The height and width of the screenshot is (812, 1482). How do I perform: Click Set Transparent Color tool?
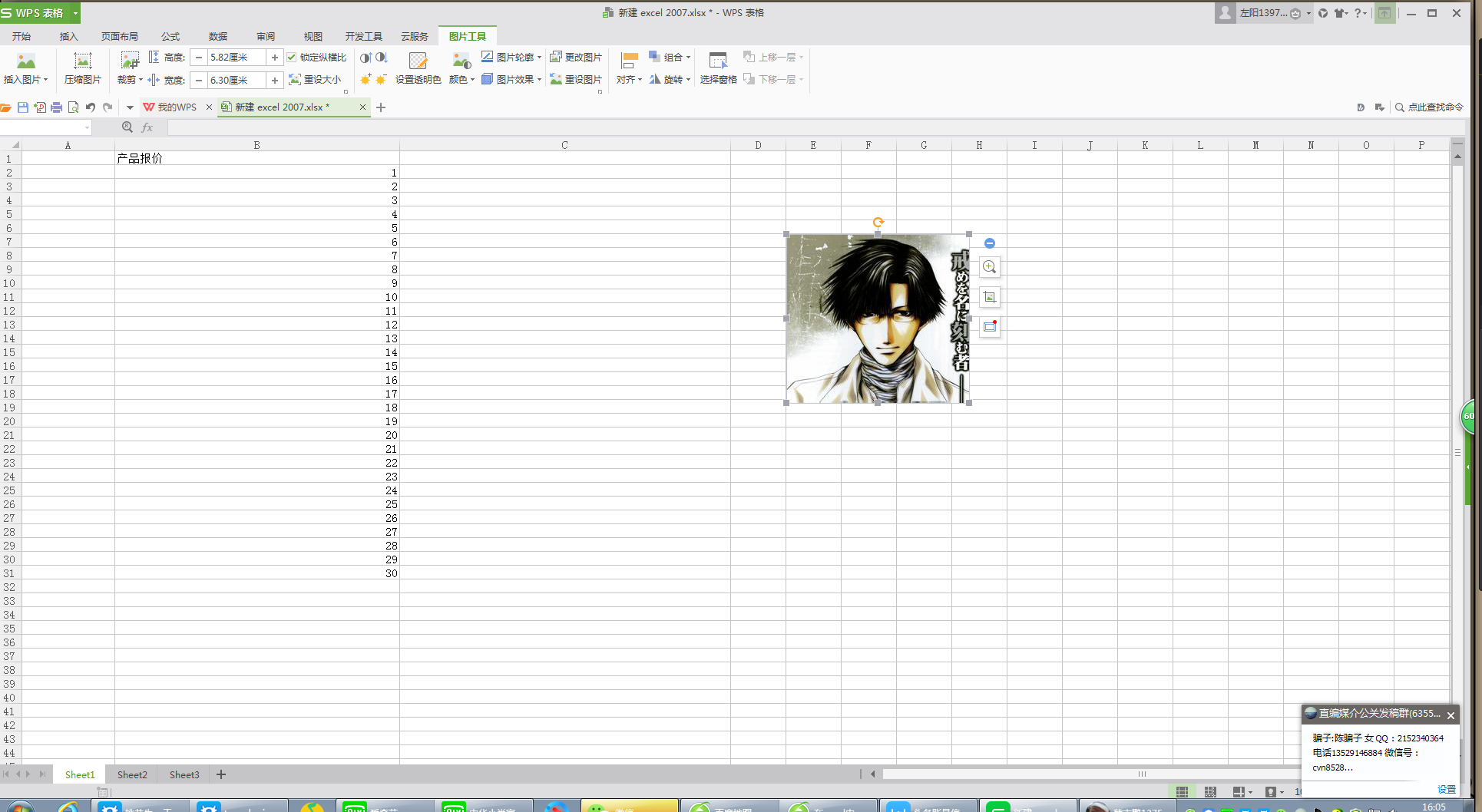click(x=418, y=68)
